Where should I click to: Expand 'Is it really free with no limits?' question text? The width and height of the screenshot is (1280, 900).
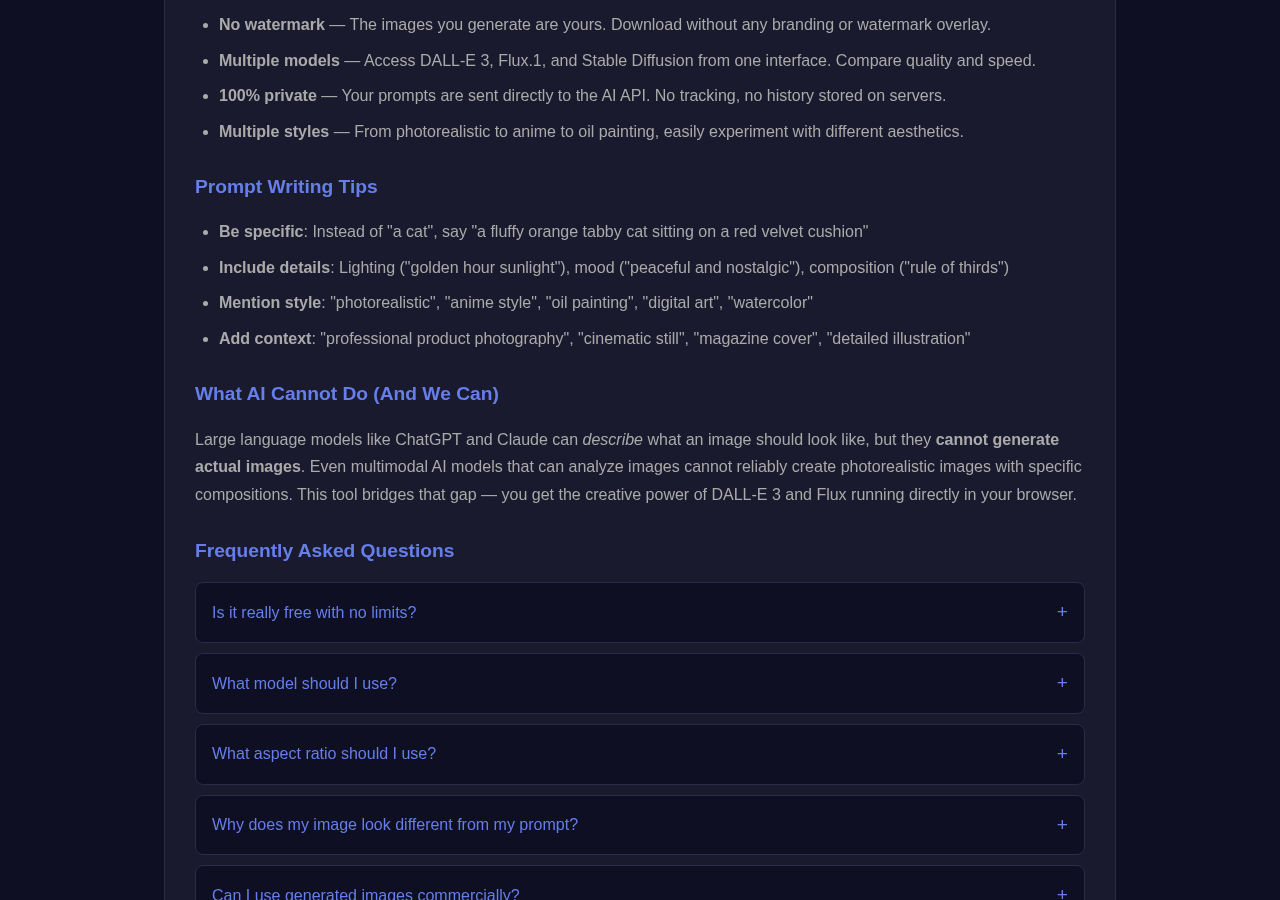click(x=314, y=613)
